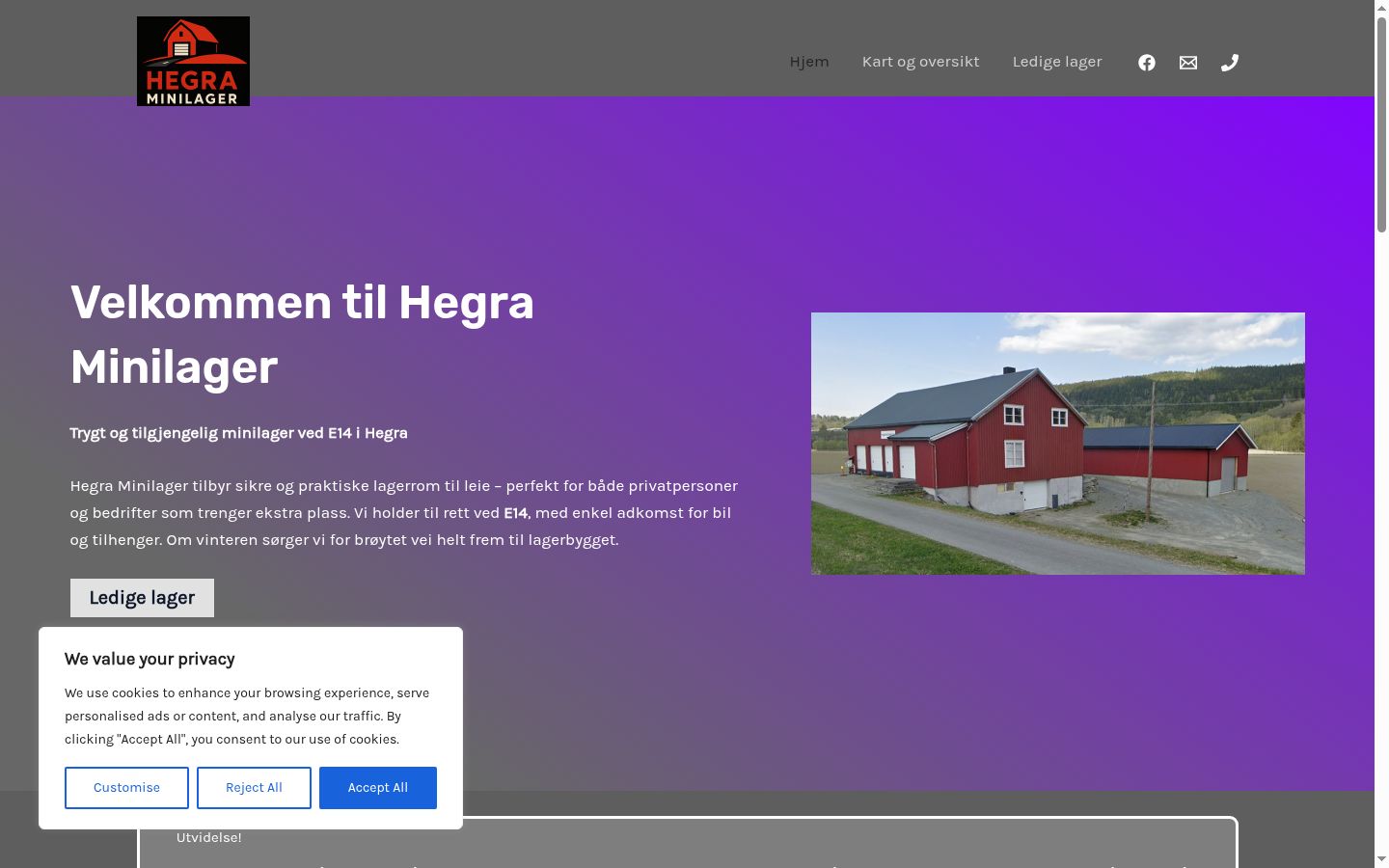Viewport: 1389px width, 868px height.
Task: Click the Utvidelse! text
Action: click(x=208, y=837)
